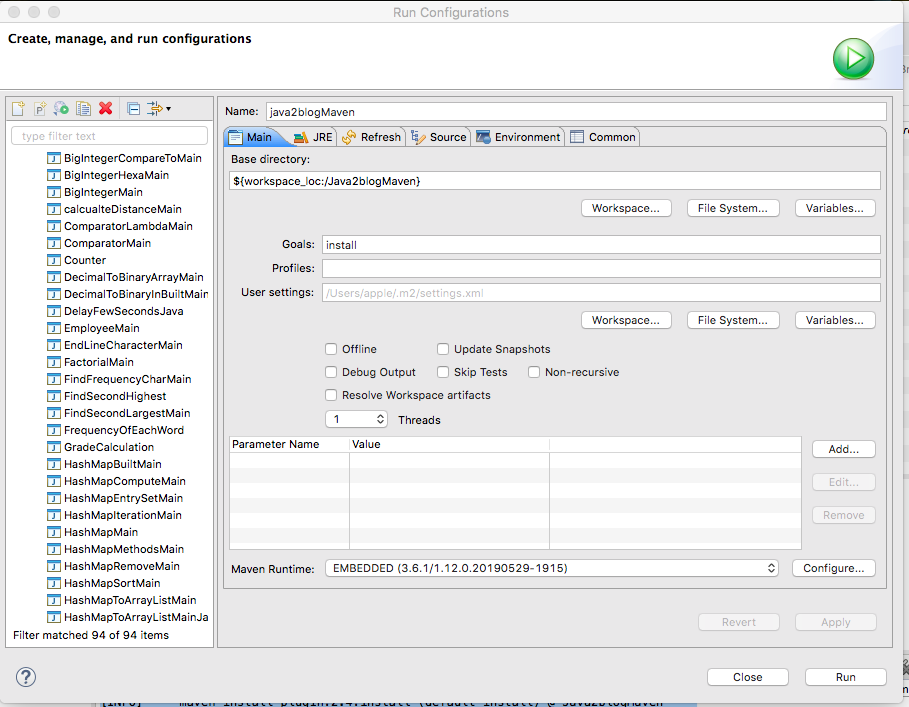Select HashMapIterationMain in the list

coord(123,515)
